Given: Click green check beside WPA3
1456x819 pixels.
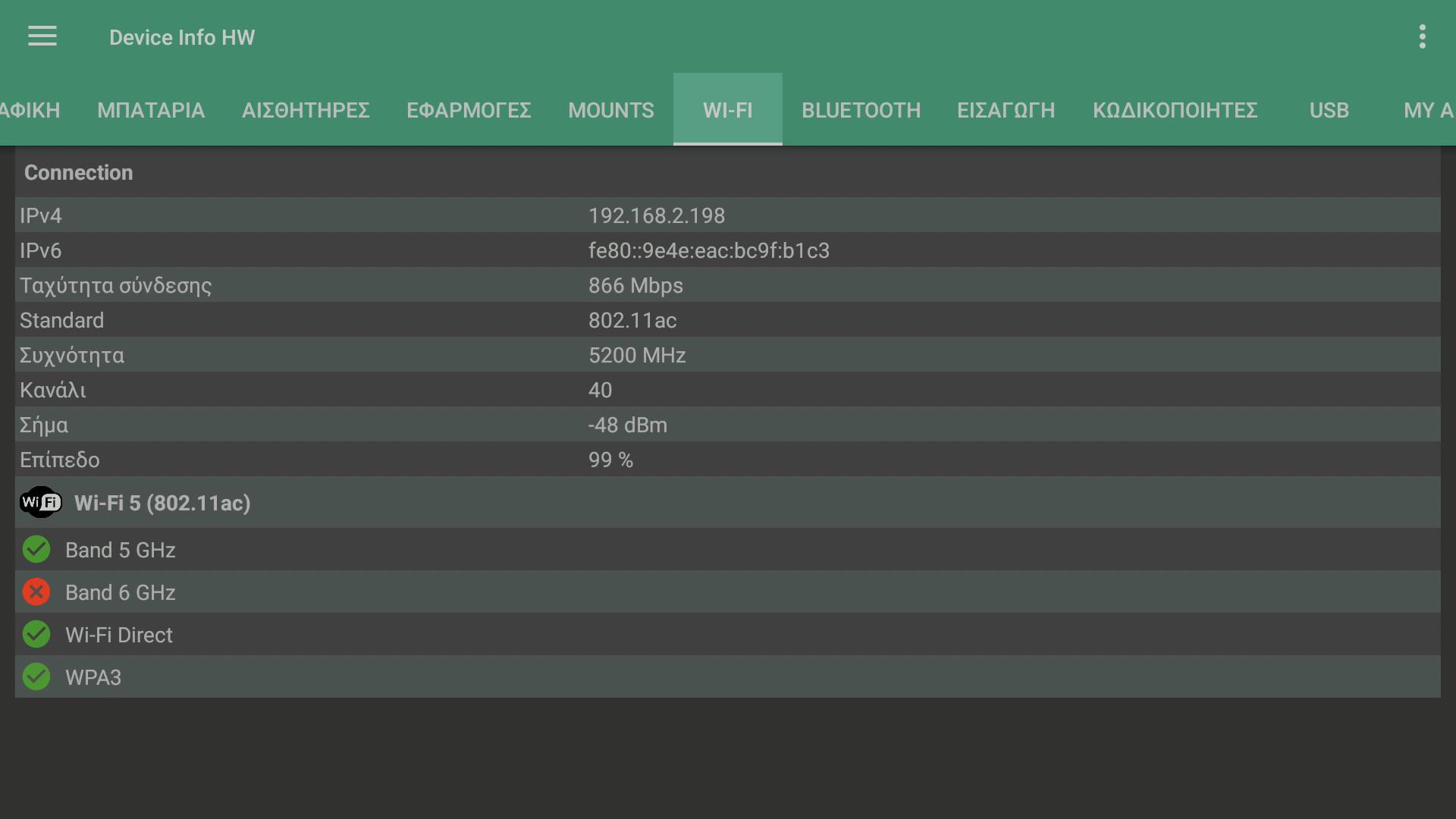Looking at the screenshot, I should [36, 677].
